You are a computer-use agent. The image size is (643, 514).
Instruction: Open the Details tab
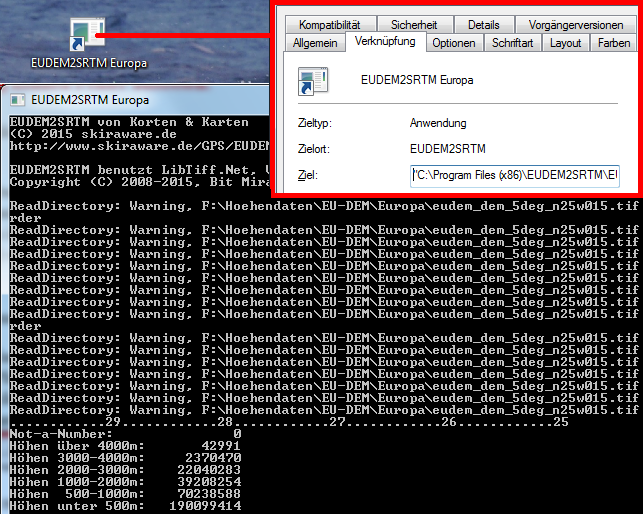tap(483, 25)
